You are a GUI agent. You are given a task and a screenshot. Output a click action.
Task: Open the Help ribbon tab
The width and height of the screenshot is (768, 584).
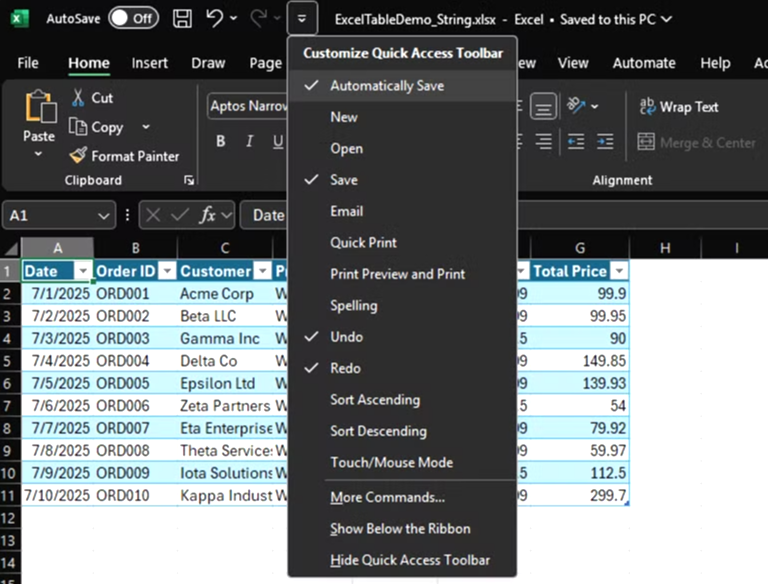click(x=715, y=63)
